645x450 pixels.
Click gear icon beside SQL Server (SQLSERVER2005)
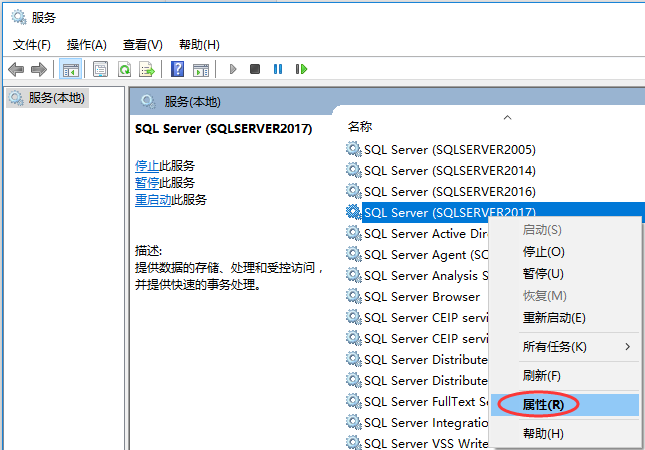[x=353, y=149]
